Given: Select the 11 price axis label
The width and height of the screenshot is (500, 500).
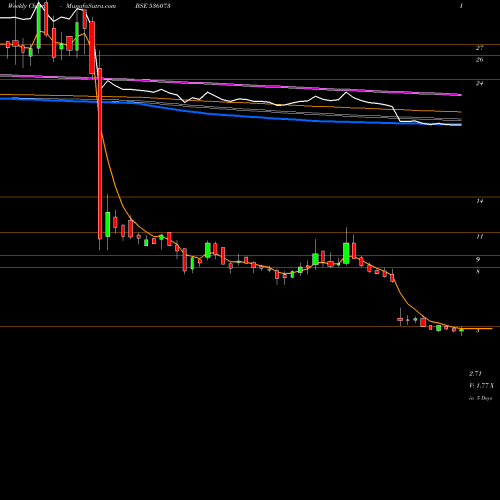Looking at the screenshot, I should click(479, 237).
